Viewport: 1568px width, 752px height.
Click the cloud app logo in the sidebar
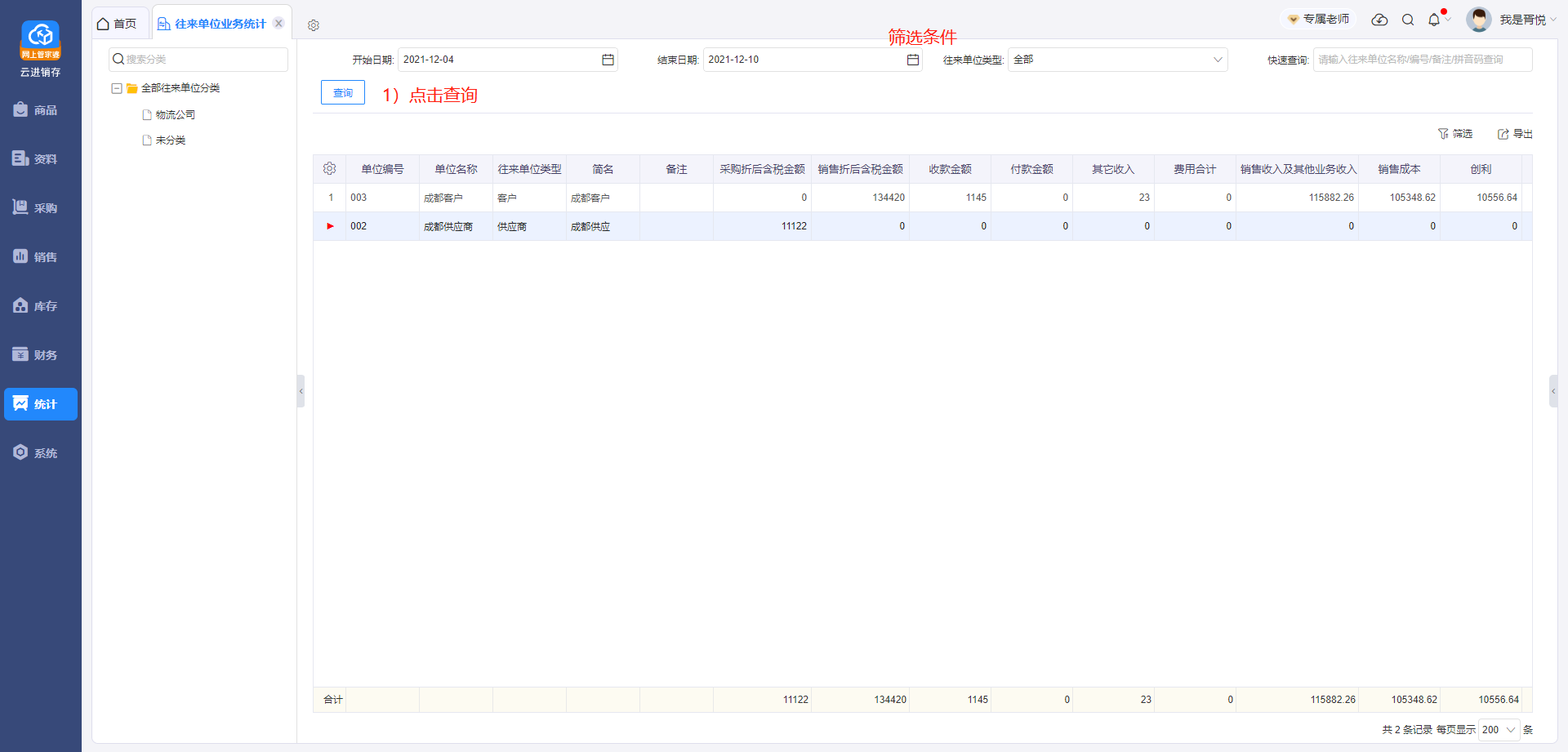coord(40,40)
